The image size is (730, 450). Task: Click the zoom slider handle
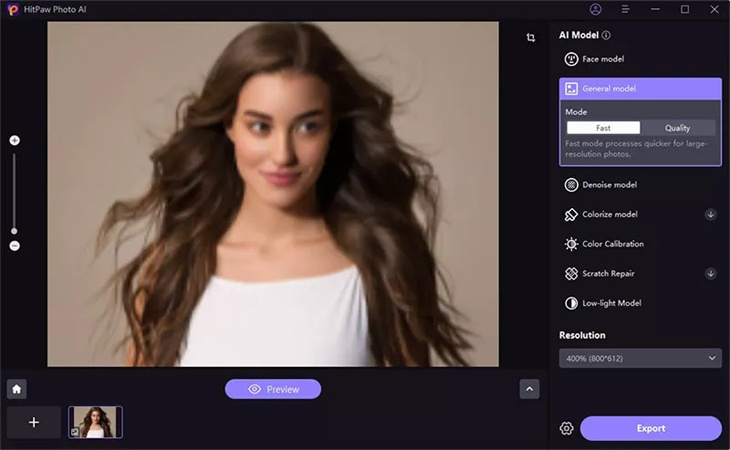(14, 231)
